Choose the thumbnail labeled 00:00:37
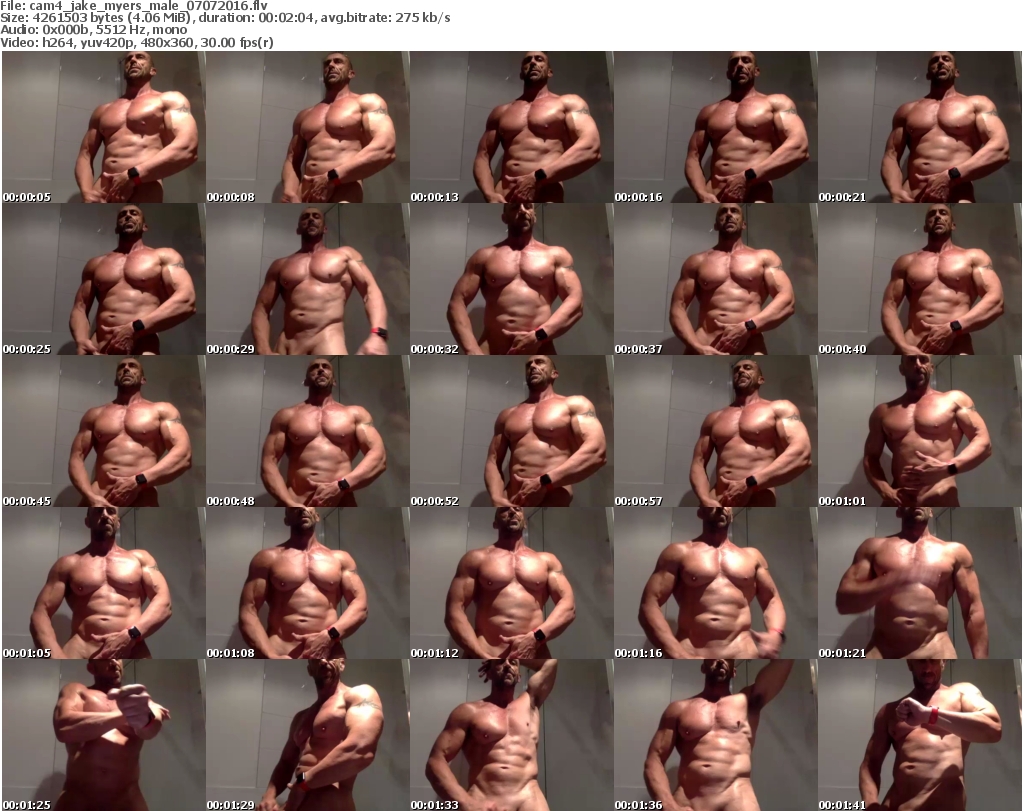The image size is (1024, 811). pyautogui.click(x=716, y=279)
